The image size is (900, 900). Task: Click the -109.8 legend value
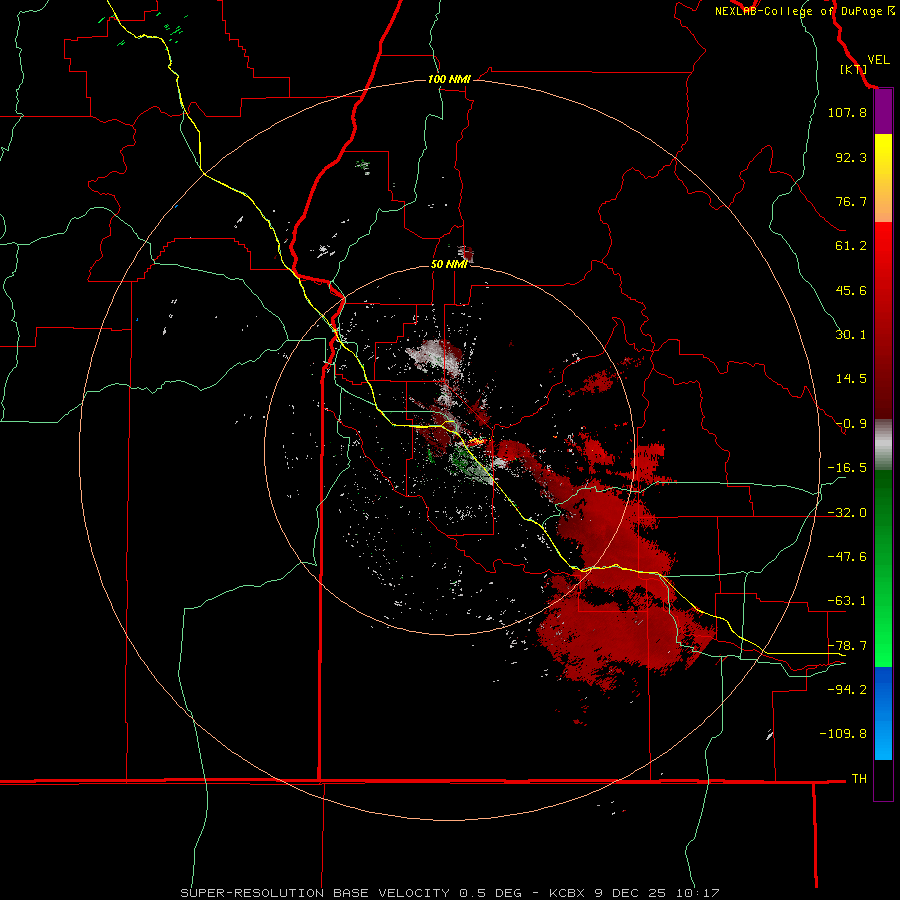point(843,734)
